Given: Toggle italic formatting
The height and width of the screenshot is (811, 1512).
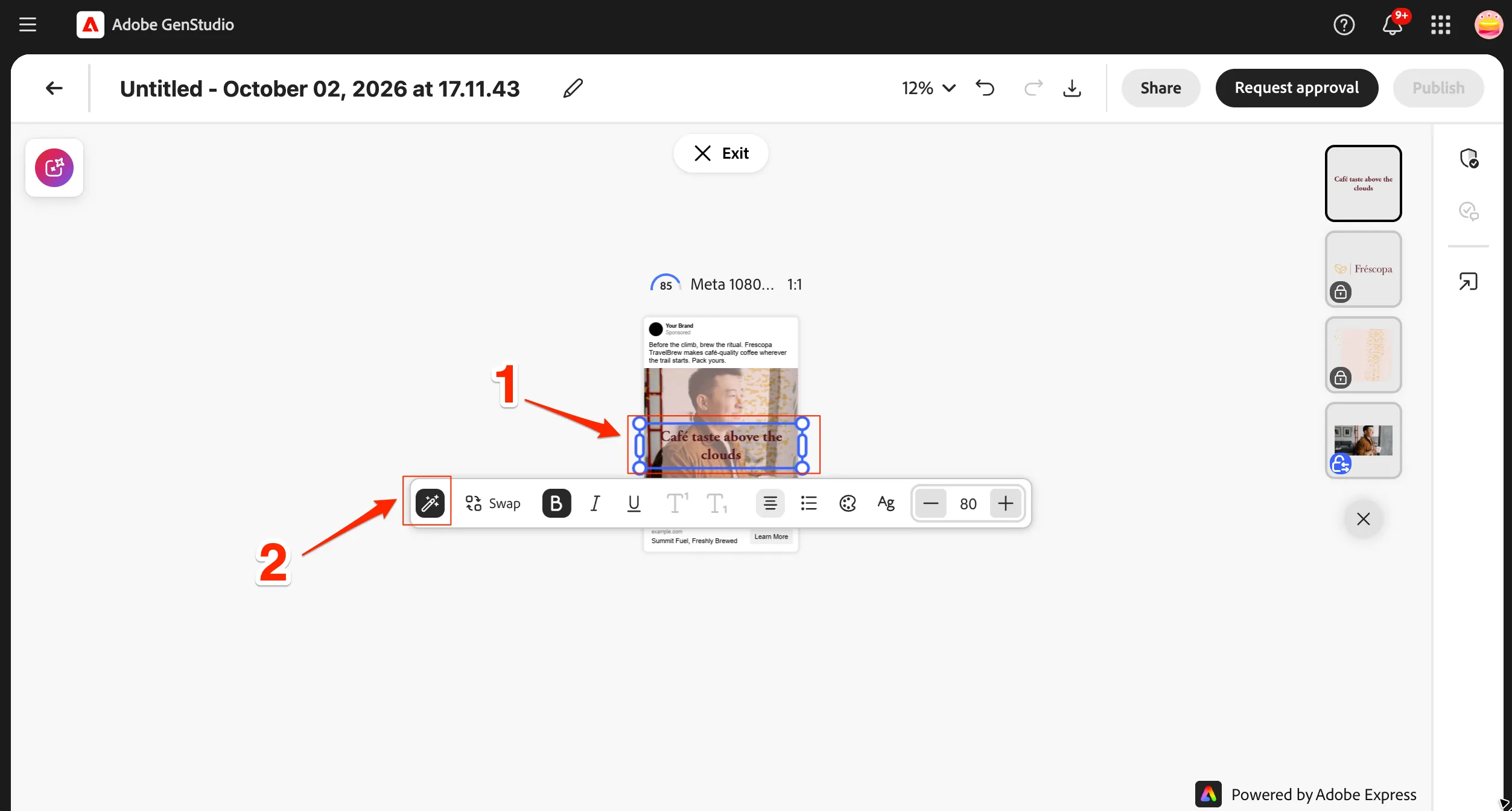Looking at the screenshot, I should pos(596,503).
